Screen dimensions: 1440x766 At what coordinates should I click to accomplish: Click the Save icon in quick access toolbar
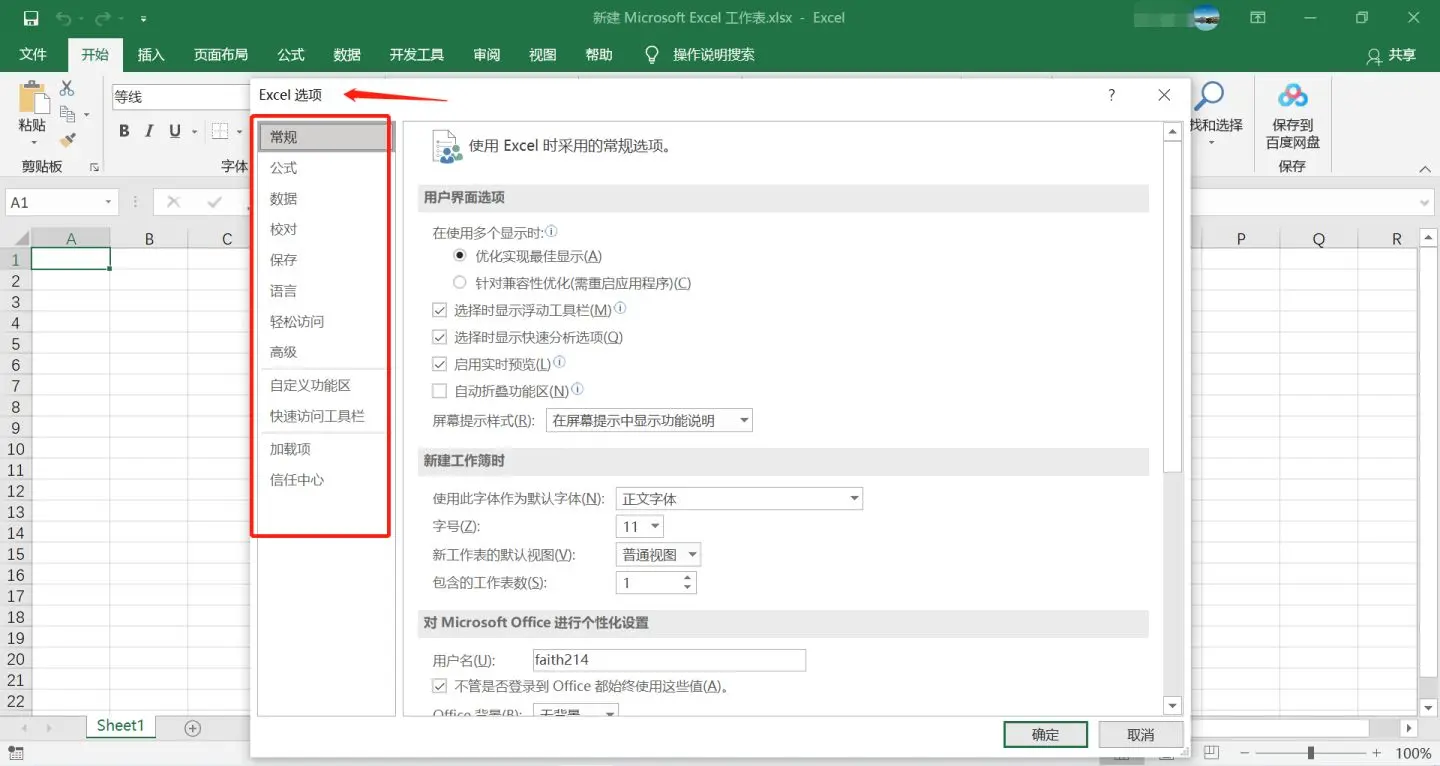[30, 18]
